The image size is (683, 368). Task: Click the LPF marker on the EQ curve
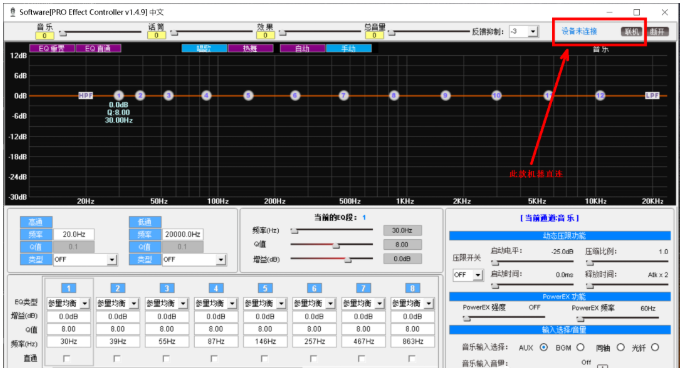coord(652,95)
